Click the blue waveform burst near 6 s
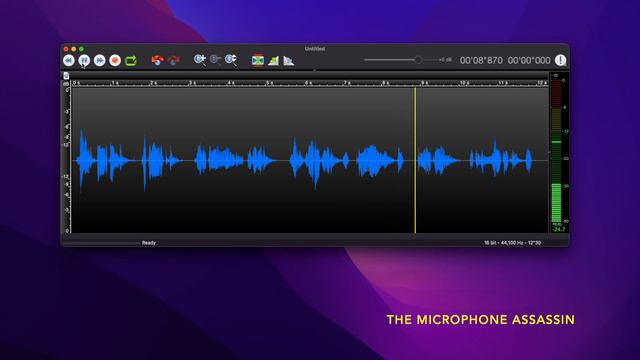The height and width of the screenshot is (360, 640). (313, 161)
